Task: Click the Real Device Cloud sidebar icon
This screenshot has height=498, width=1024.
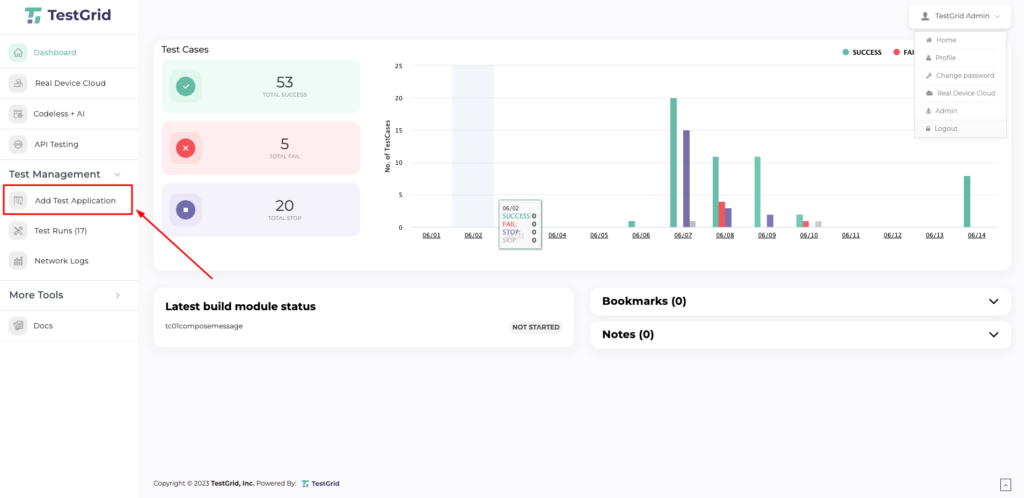Action: click(x=18, y=83)
